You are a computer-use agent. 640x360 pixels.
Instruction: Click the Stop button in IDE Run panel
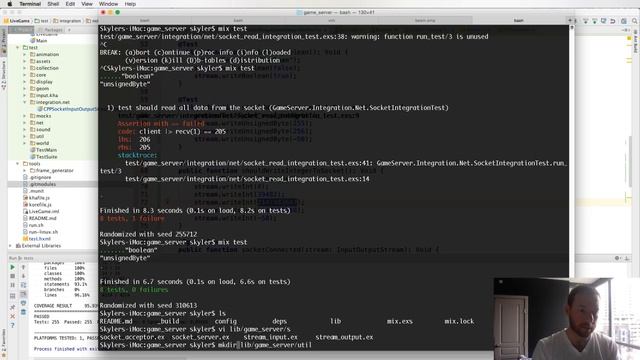tap(12, 276)
